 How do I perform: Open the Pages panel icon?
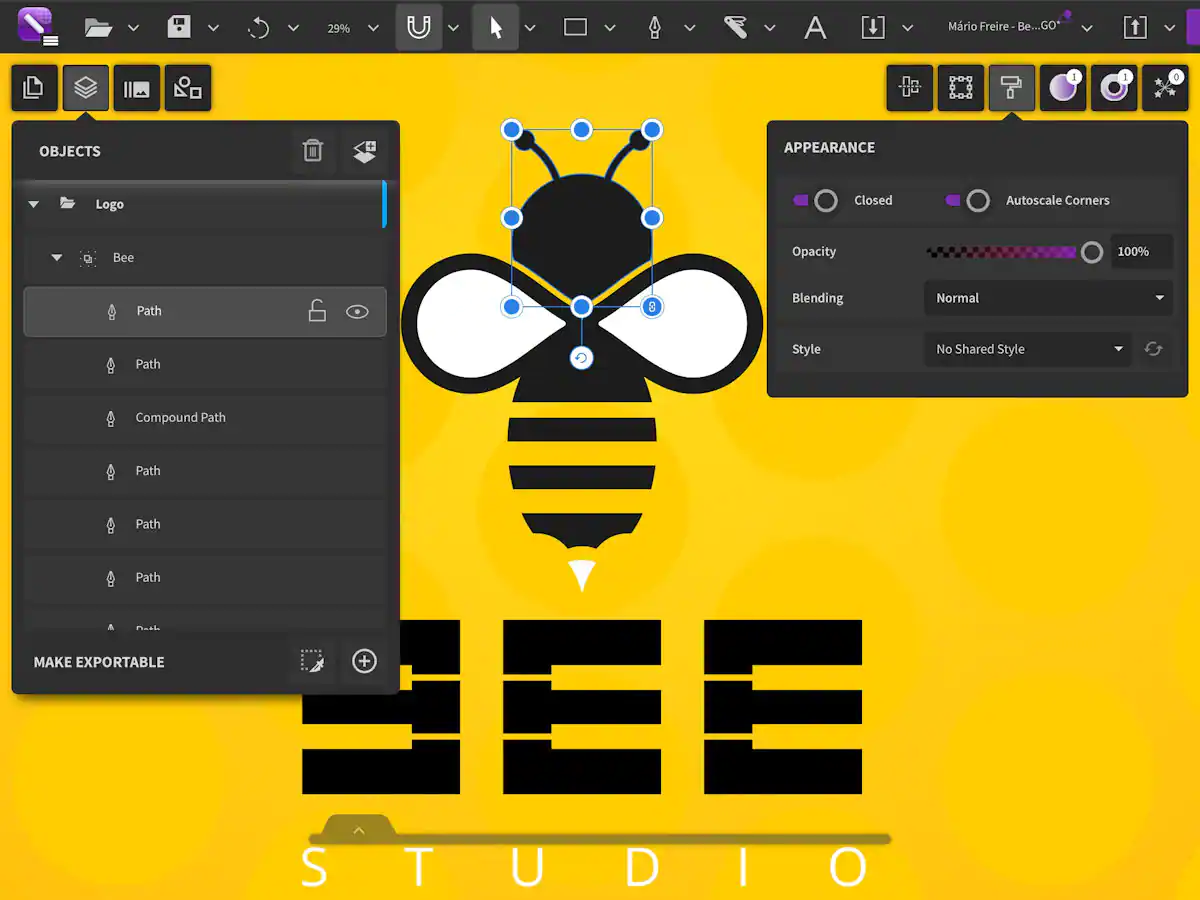34,89
